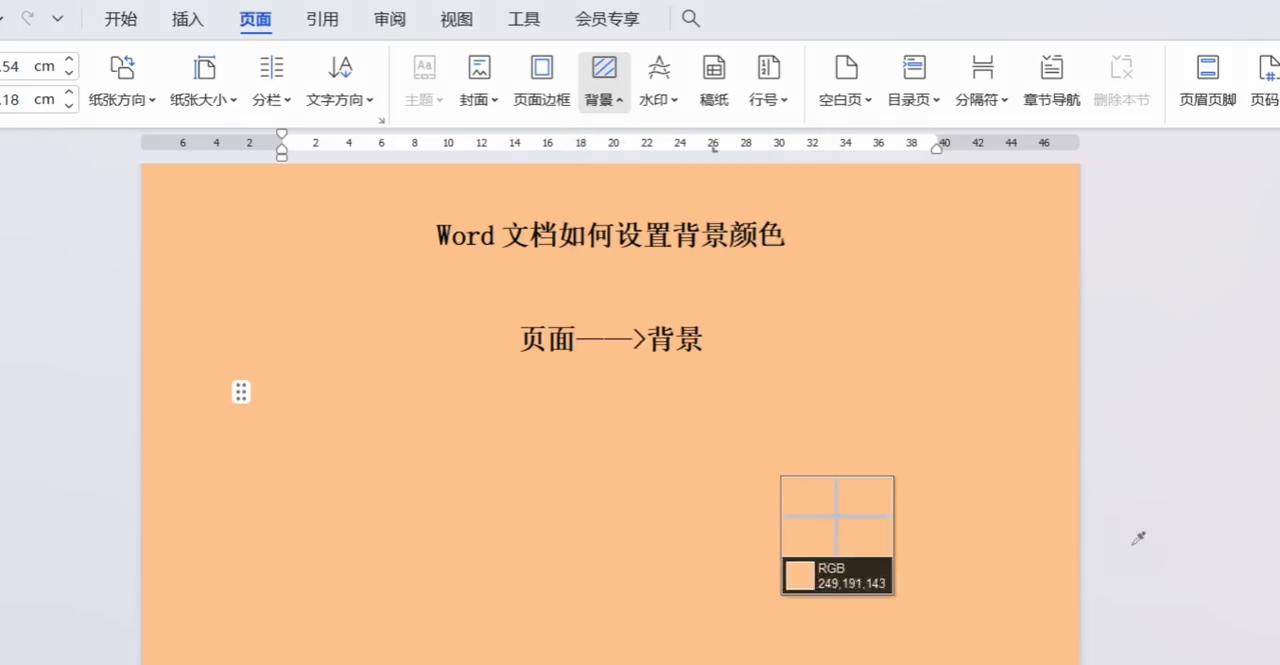Click the 文字方向 text direction icon
The width and height of the screenshot is (1280, 665).
340,68
